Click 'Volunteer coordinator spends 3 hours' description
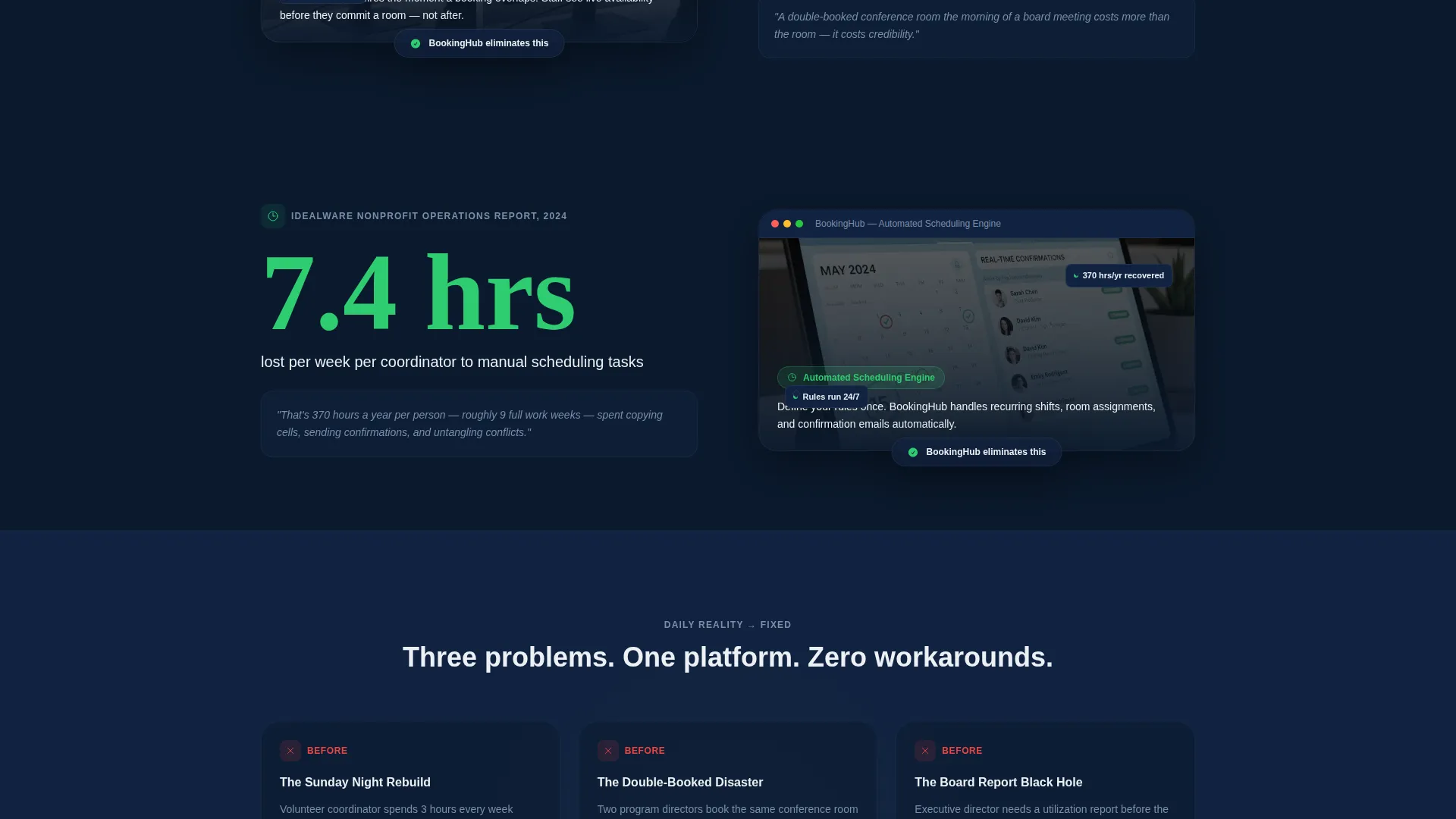Screen dimensions: 1456x819 click(x=396, y=810)
